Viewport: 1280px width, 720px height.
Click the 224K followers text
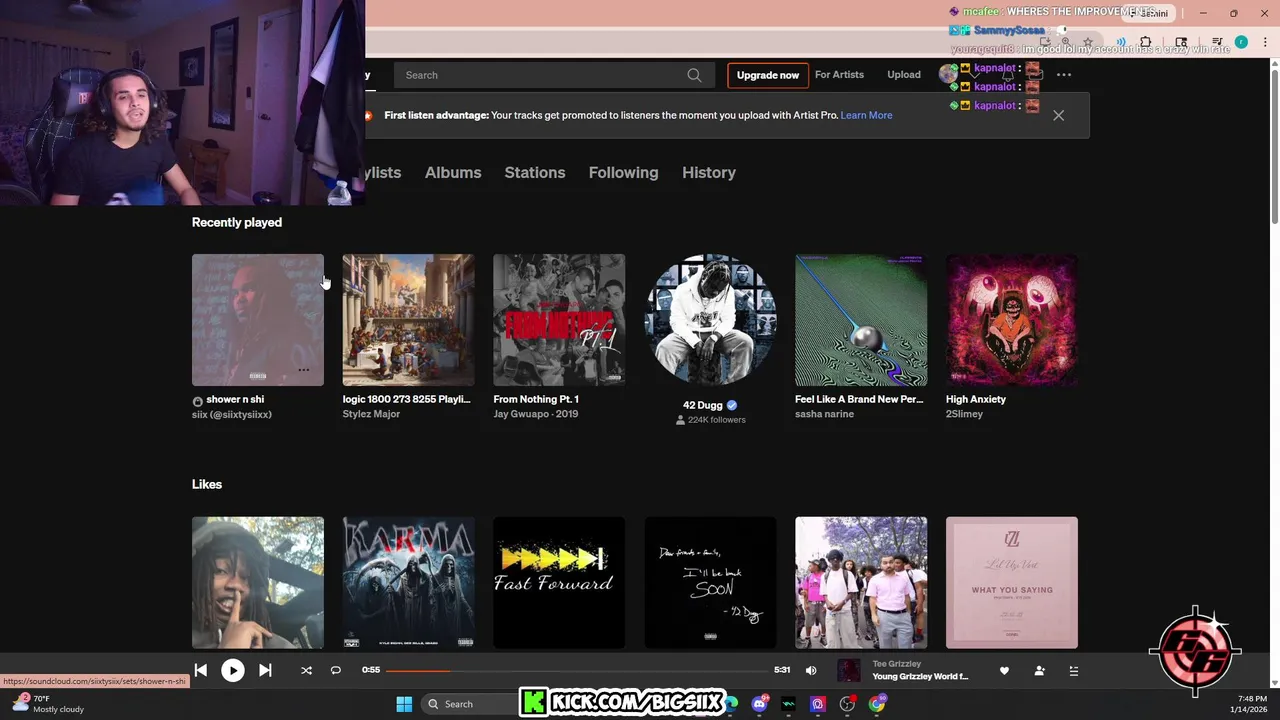click(716, 420)
